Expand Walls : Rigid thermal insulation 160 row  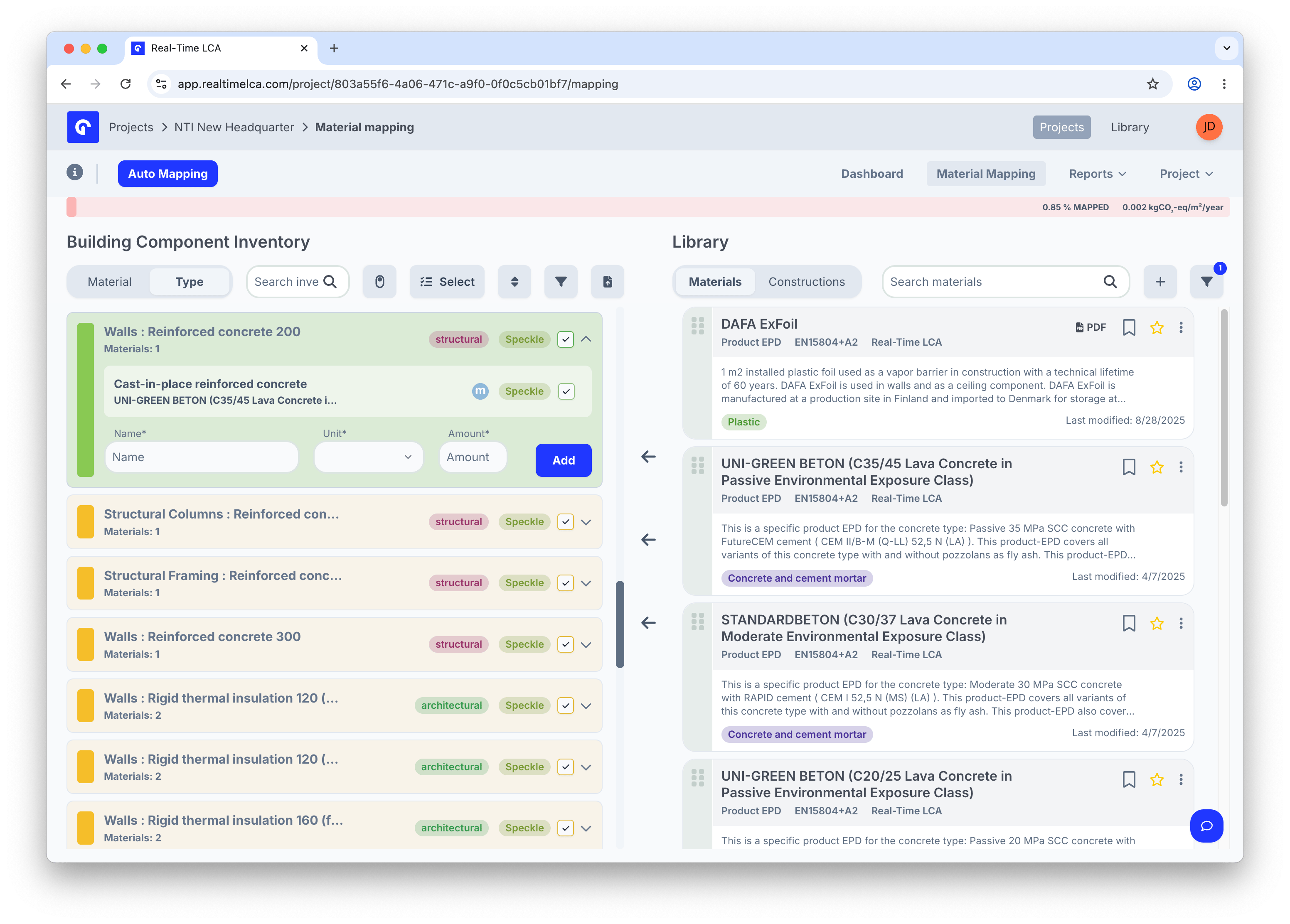click(x=586, y=828)
